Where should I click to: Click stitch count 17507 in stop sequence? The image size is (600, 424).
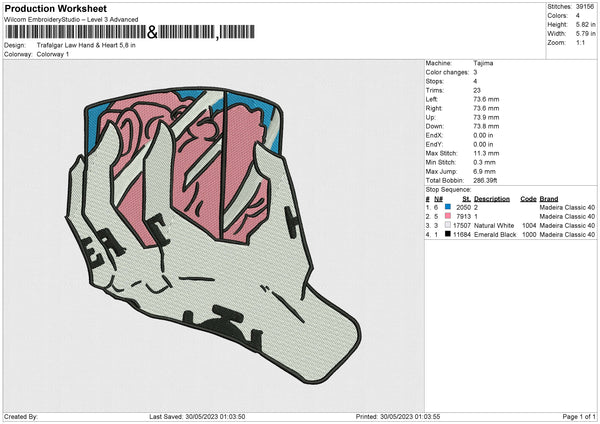coord(462,225)
